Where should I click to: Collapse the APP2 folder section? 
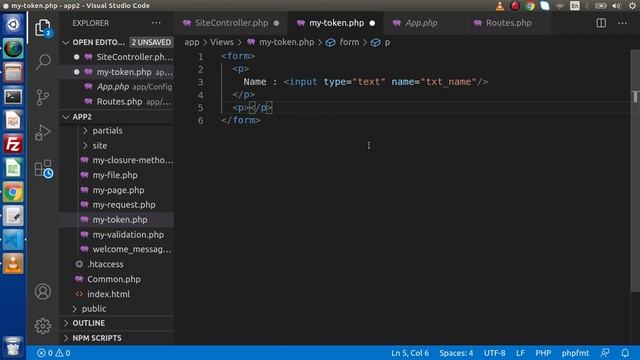click(66, 117)
